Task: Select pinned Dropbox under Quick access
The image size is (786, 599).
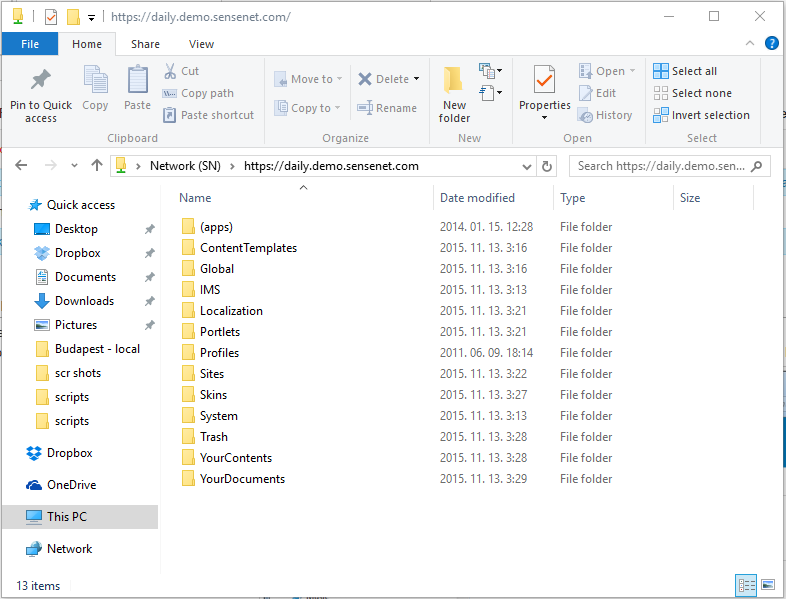Action: (x=78, y=253)
